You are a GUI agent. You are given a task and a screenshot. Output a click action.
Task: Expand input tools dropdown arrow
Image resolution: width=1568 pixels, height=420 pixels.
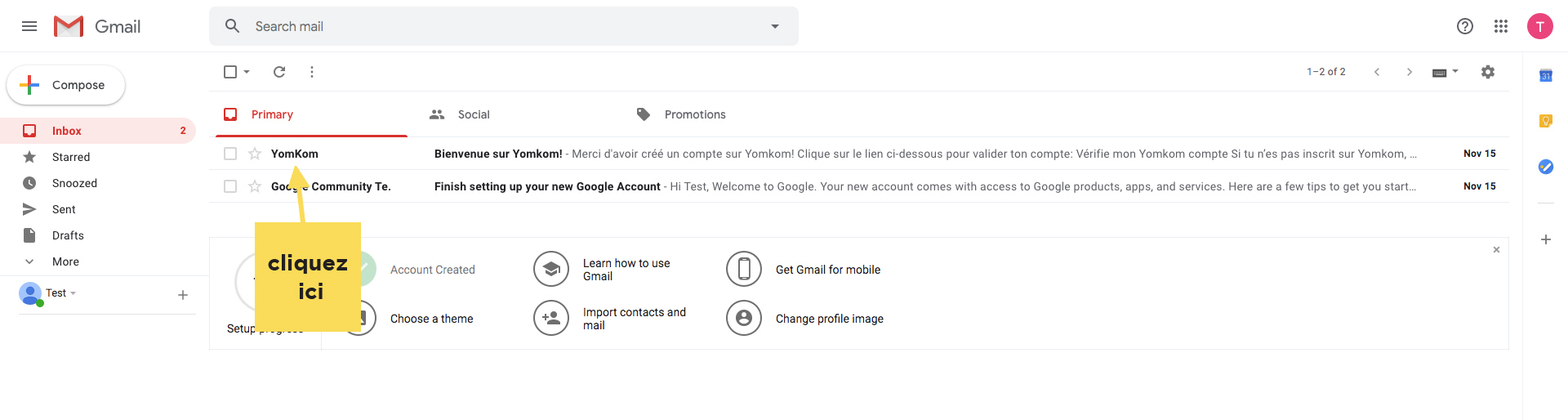coord(1455,72)
